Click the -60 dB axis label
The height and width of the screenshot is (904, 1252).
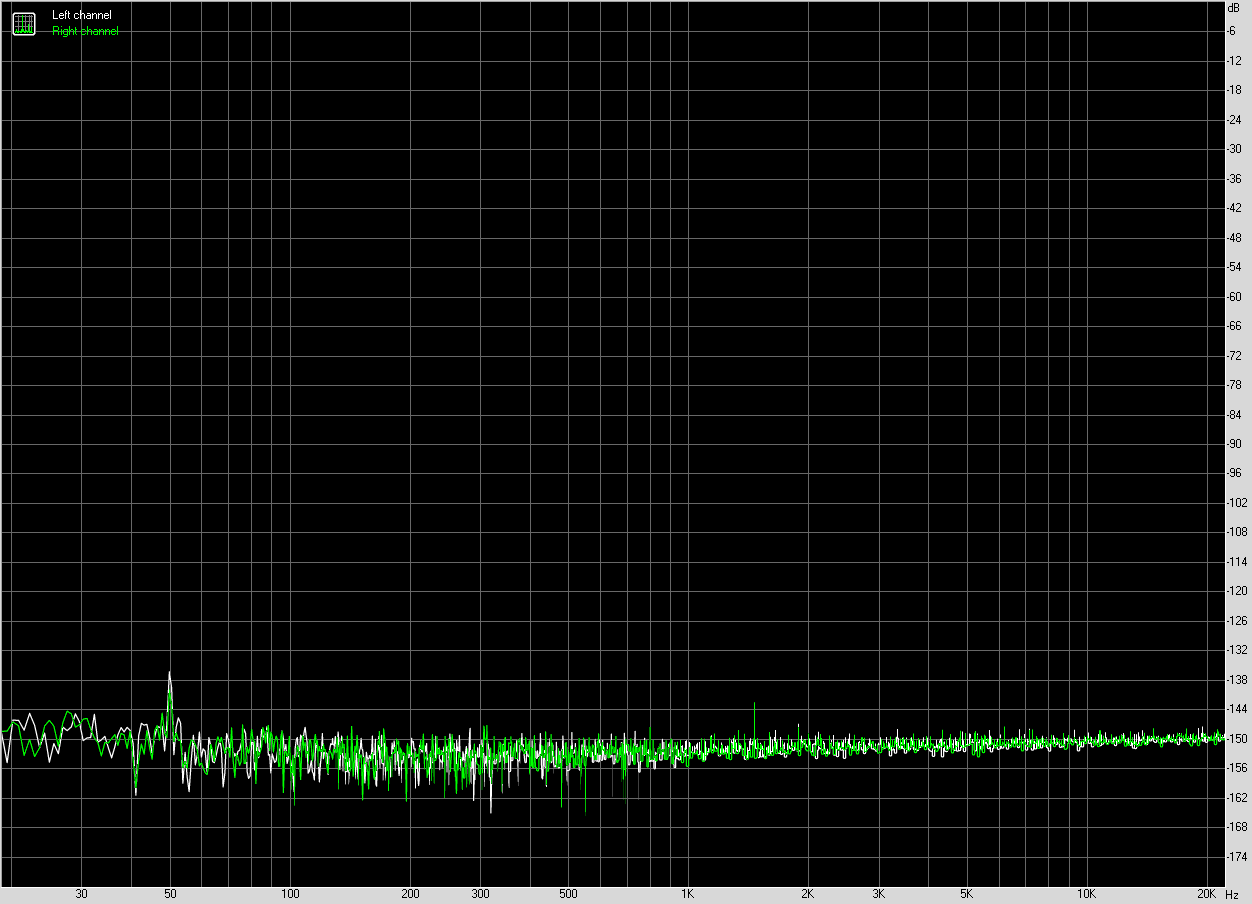1235,296
